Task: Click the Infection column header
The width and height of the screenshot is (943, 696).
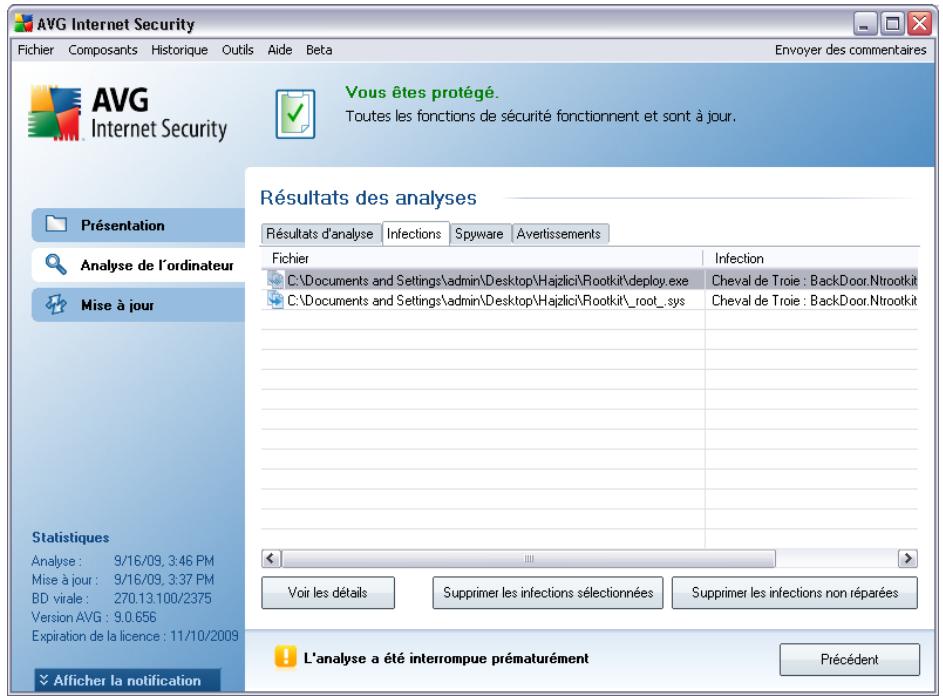Action: pyautogui.click(x=811, y=258)
